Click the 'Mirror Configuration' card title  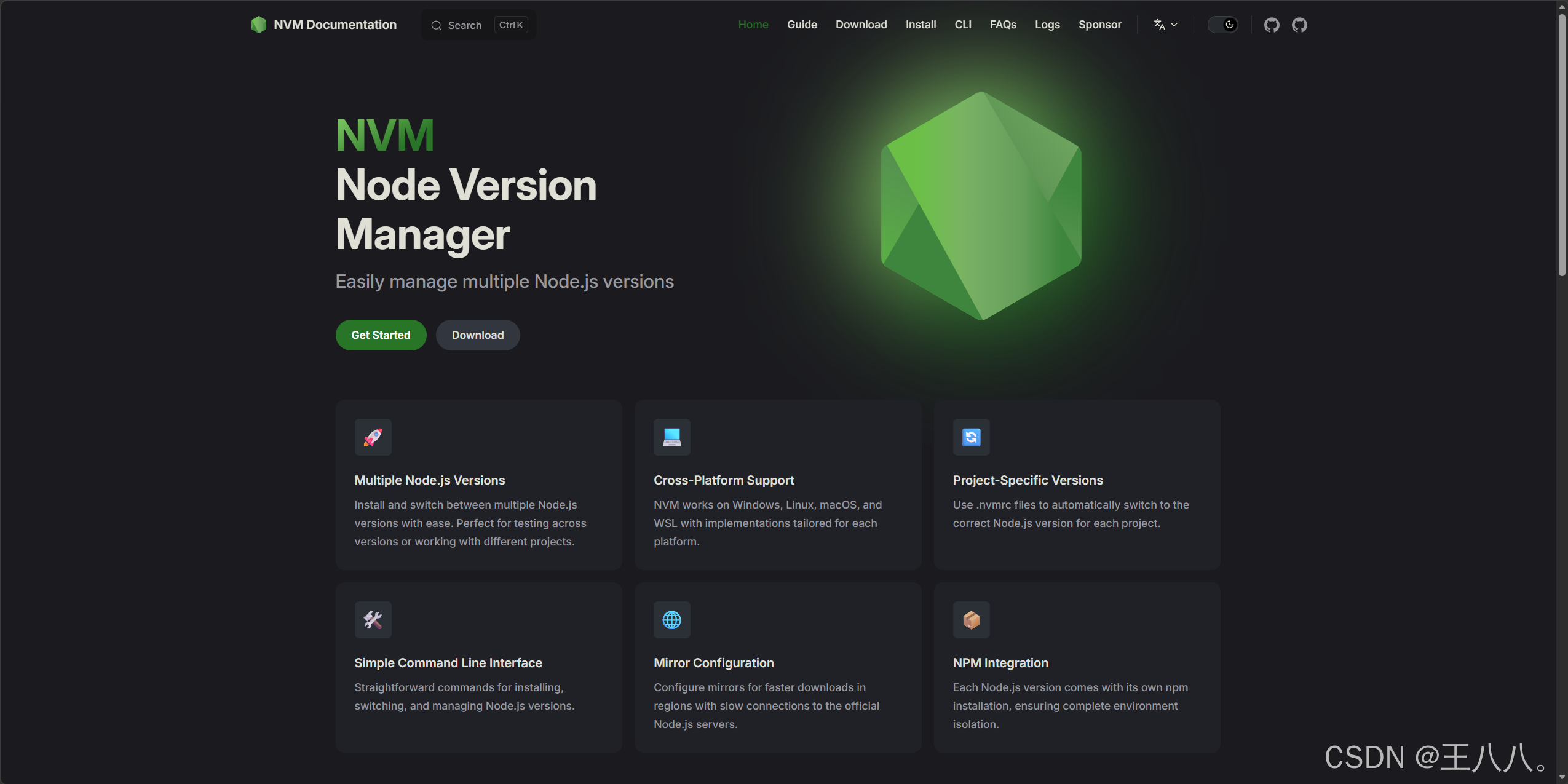click(714, 663)
